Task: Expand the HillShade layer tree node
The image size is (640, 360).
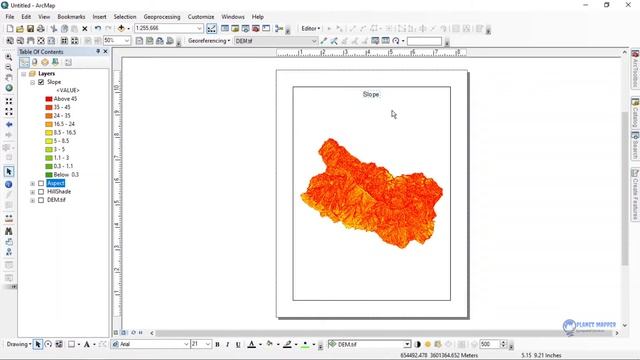Action: (33, 192)
